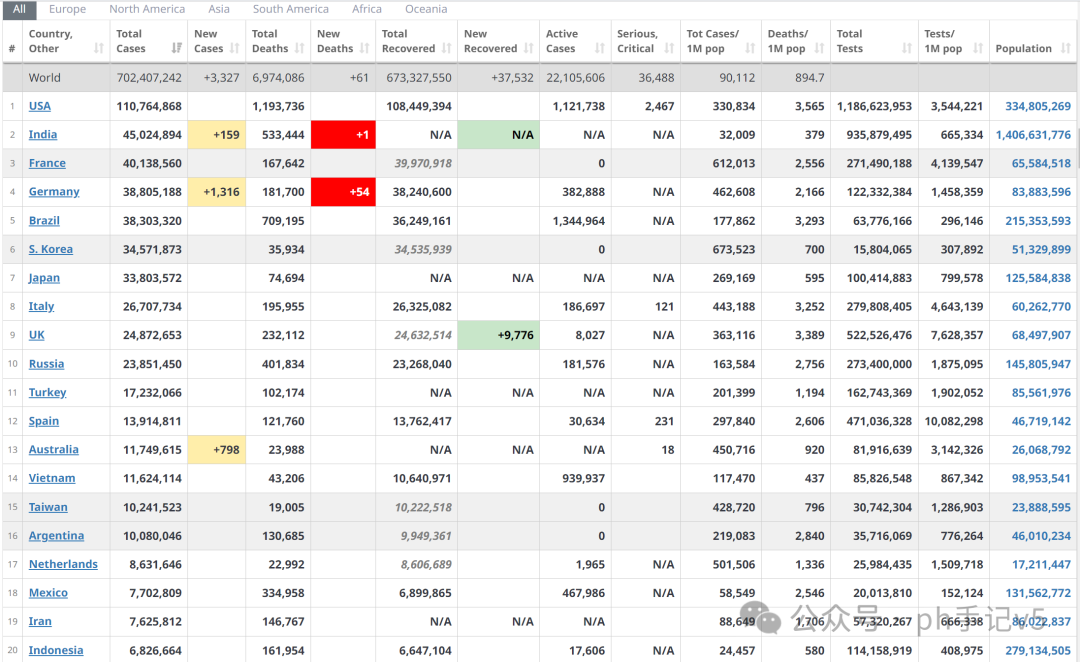Click Germany's population 83,883,596
Screen dimensions: 1080x662
[1041, 192]
